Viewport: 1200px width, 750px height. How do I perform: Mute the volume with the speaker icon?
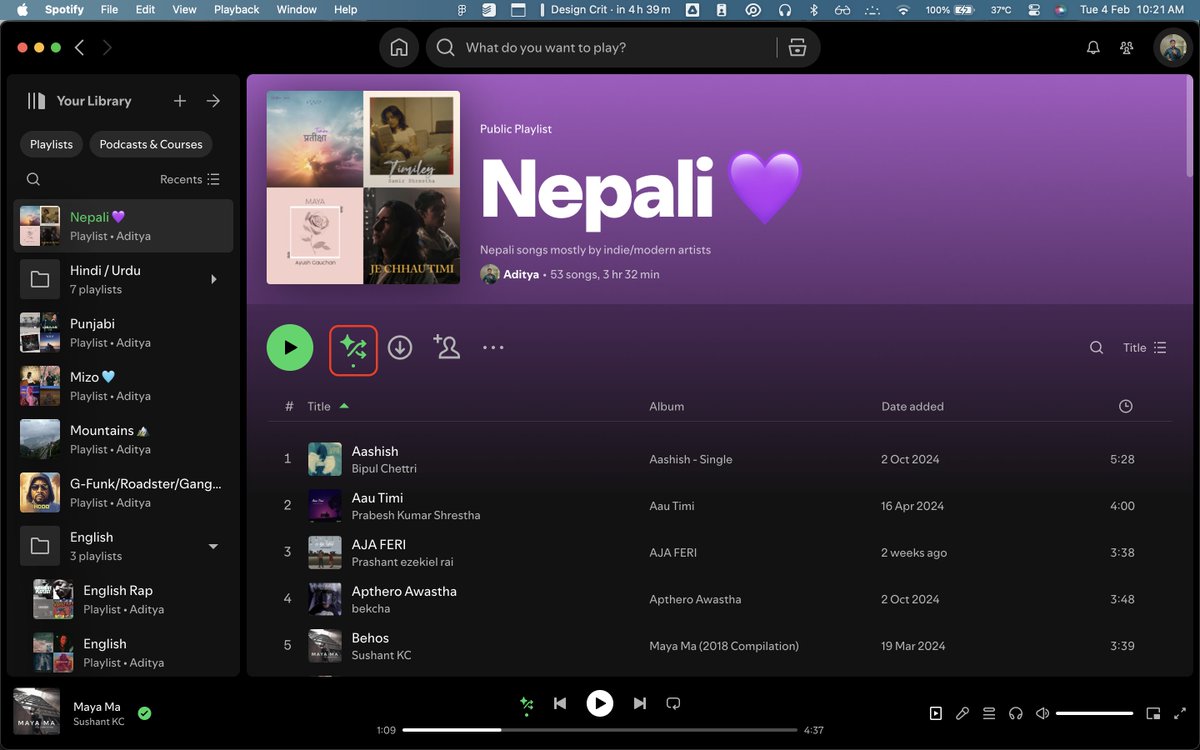[1041, 713]
